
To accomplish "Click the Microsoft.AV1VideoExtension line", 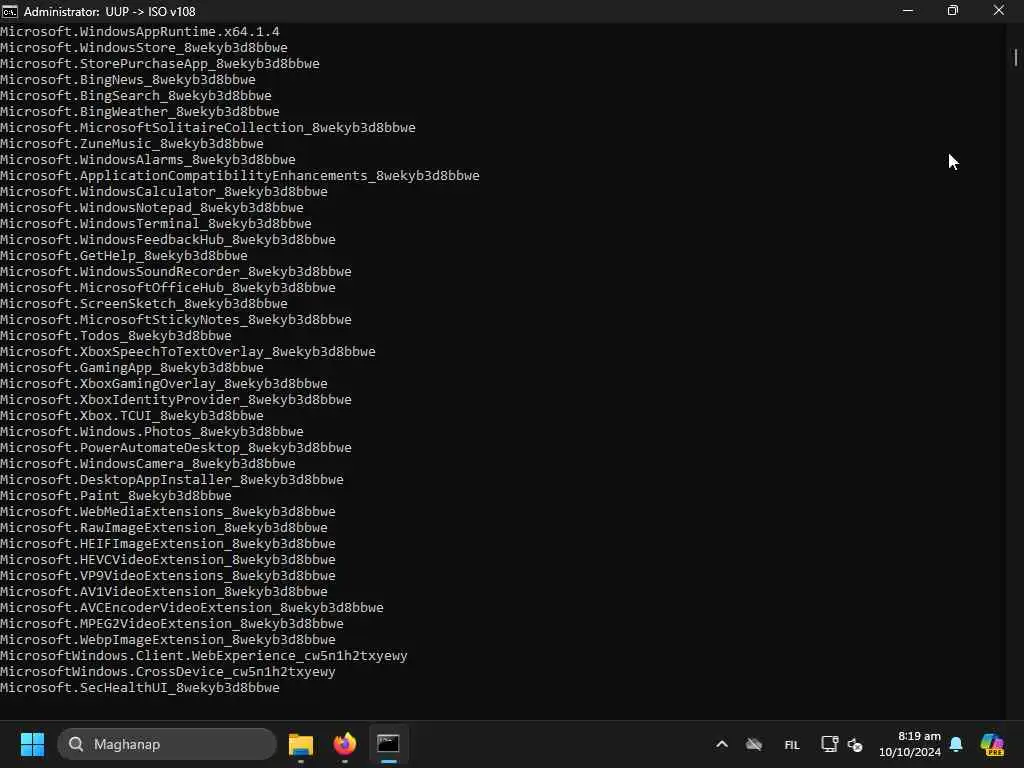I will tap(164, 592).
